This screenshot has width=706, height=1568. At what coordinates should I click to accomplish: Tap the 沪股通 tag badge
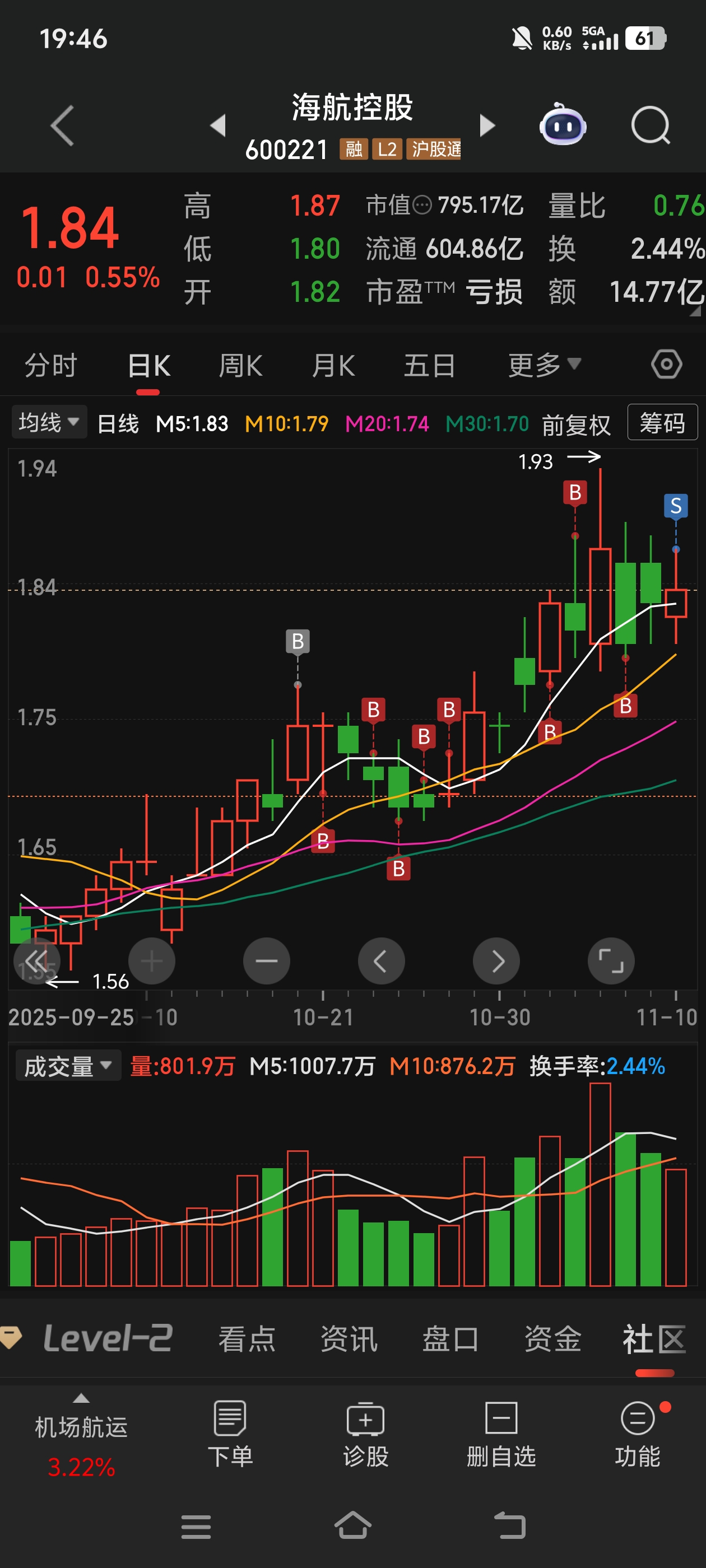pos(434,149)
